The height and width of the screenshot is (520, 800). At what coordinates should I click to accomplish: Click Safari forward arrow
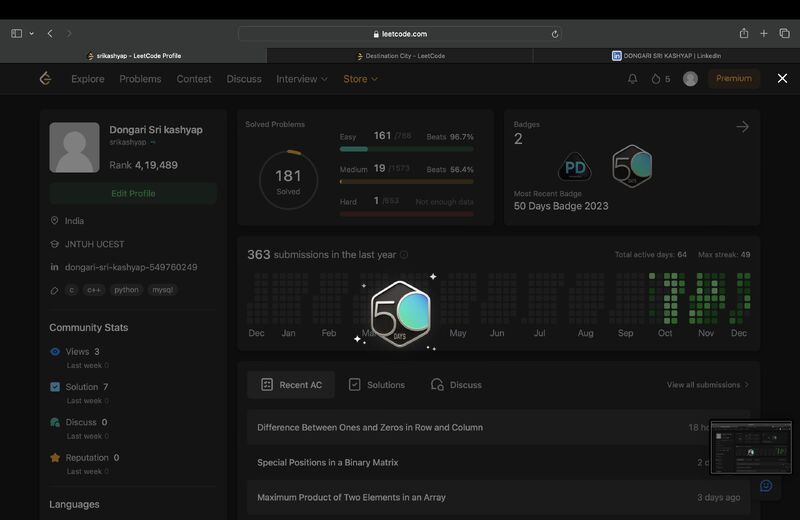point(69,34)
